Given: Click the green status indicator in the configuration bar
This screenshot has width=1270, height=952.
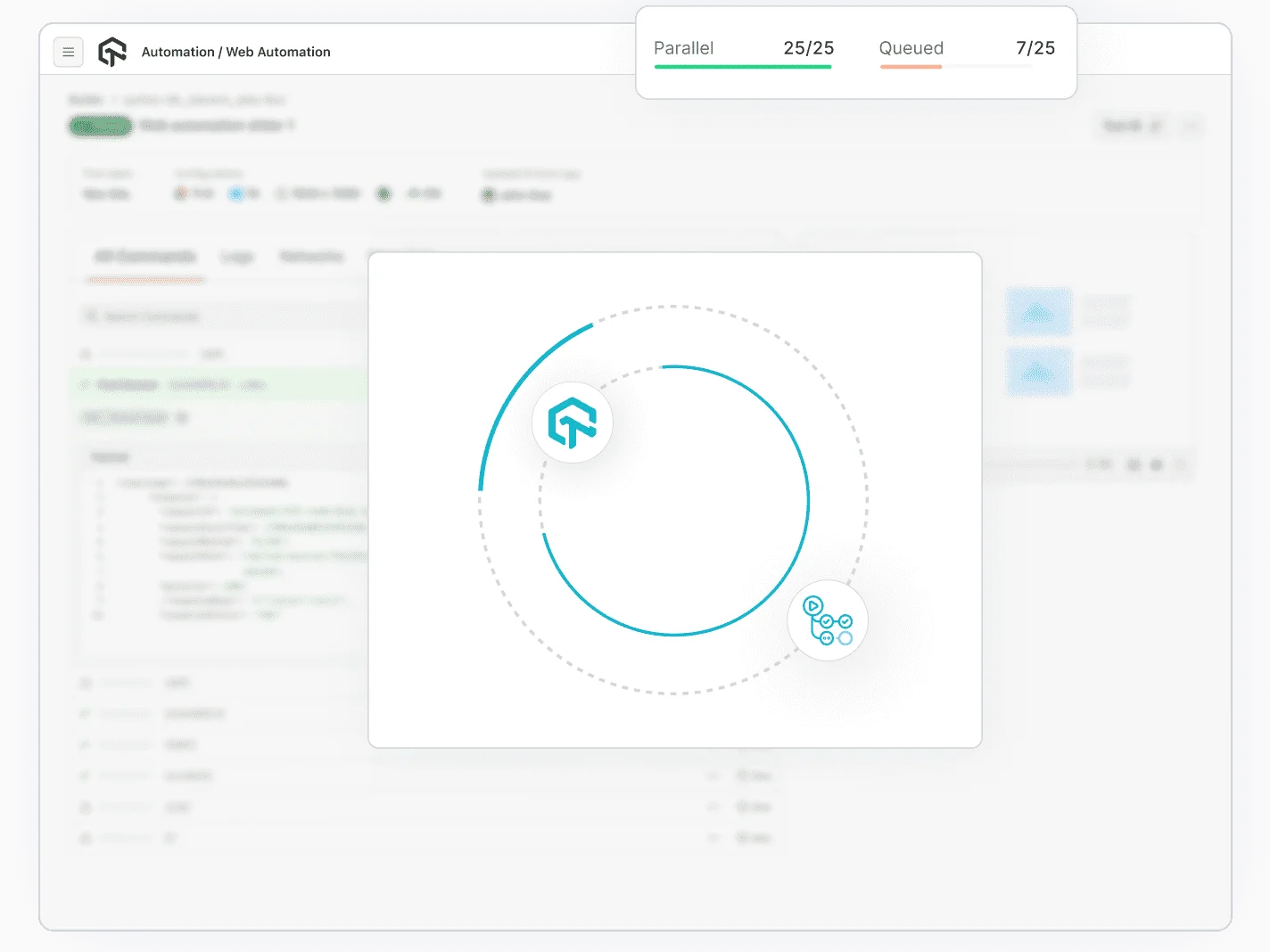Looking at the screenshot, I should click(x=383, y=193).
